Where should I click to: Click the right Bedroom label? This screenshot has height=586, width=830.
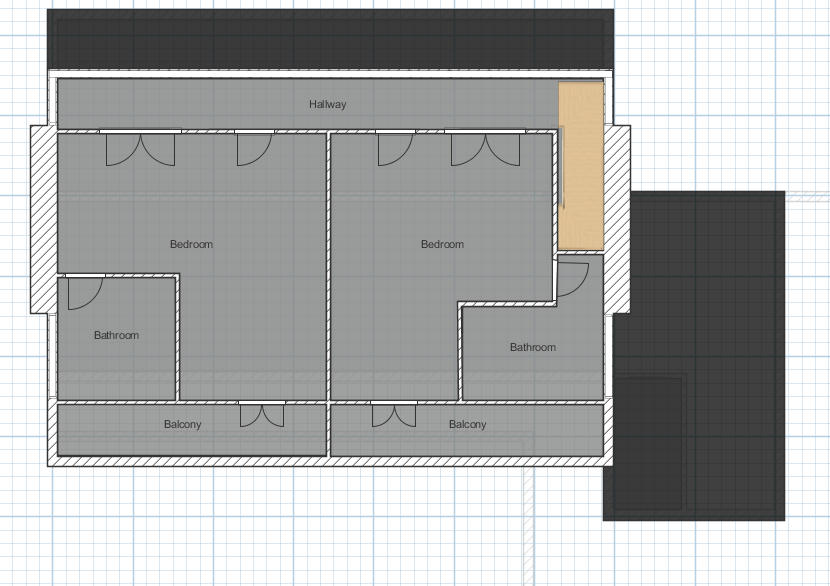click(442, 244)
